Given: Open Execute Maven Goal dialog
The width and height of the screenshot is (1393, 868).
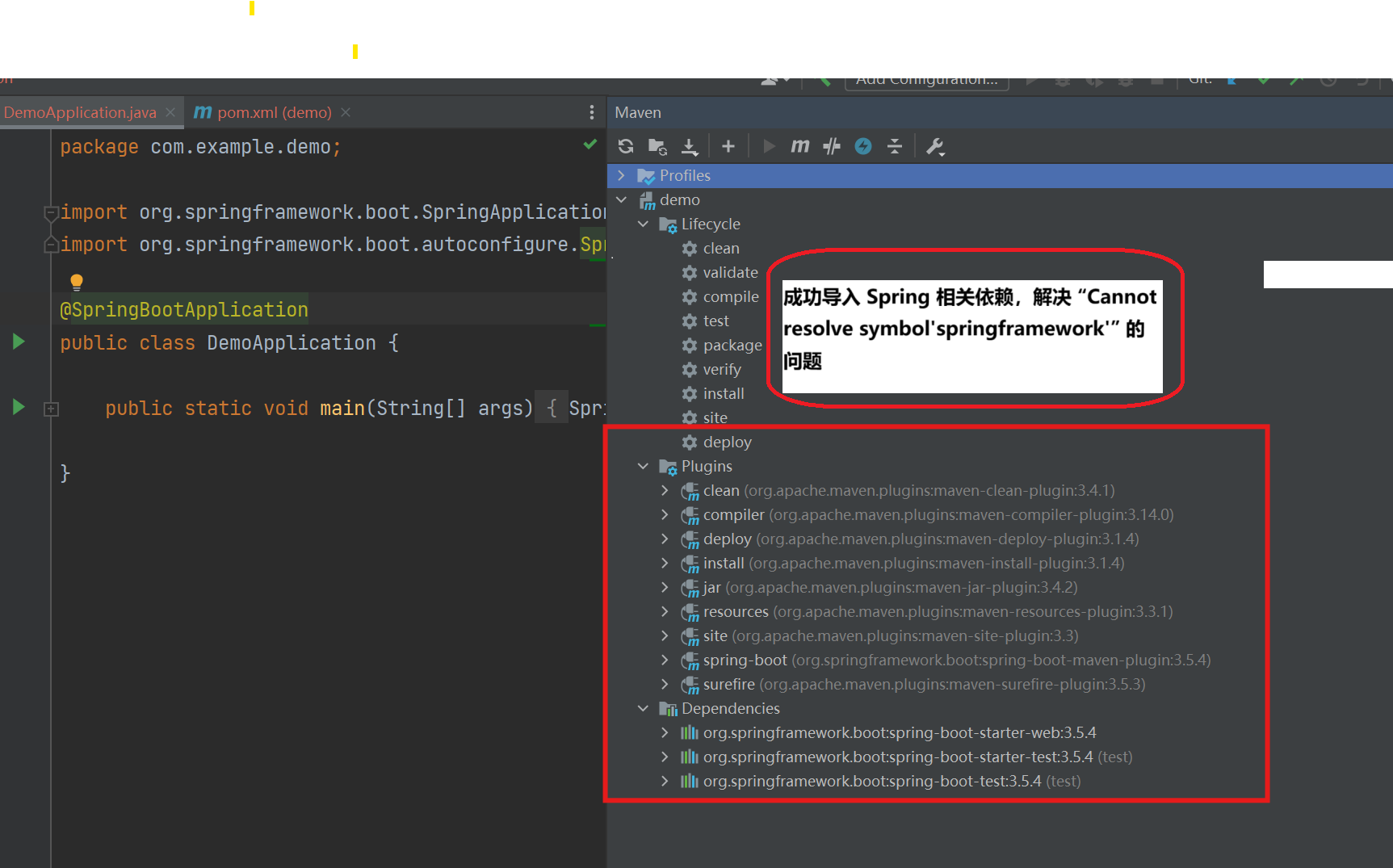Looking at the screenshot, I should click(800, 146).
